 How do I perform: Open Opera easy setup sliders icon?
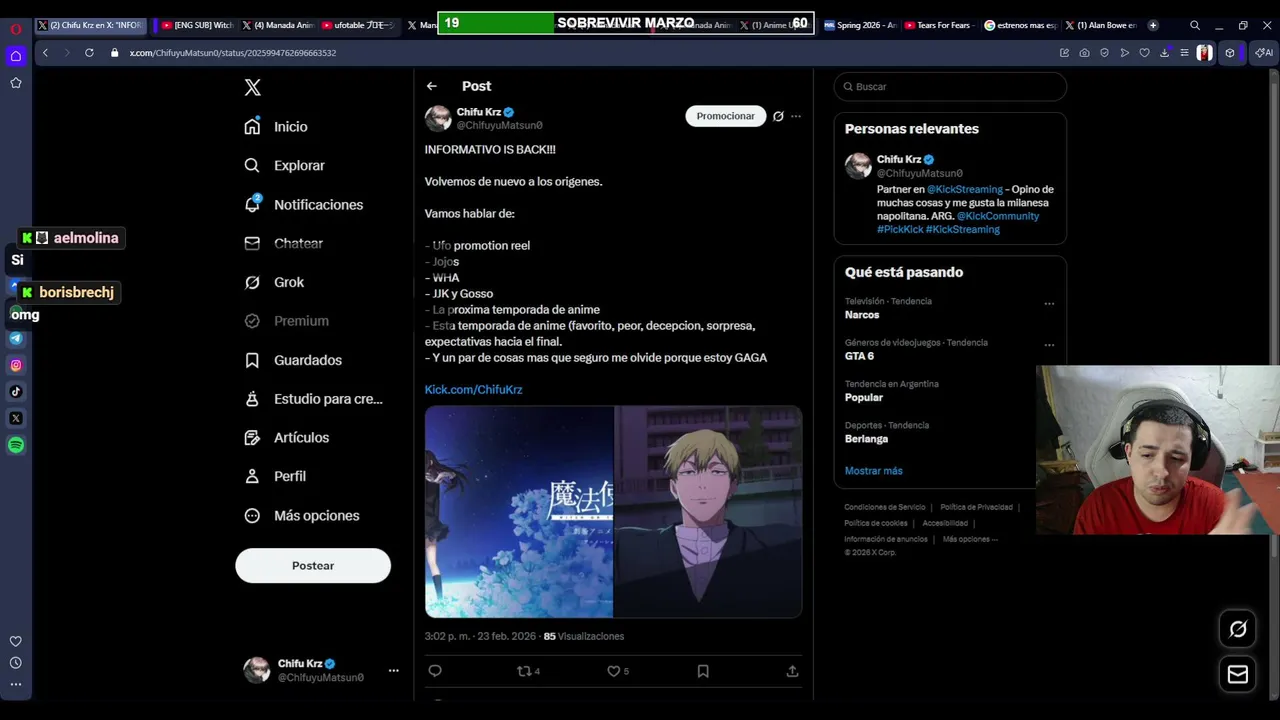coord(1184,53)
